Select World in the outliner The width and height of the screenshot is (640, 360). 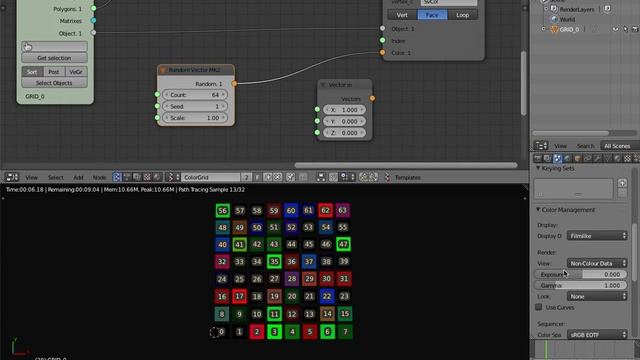(567, 19)
